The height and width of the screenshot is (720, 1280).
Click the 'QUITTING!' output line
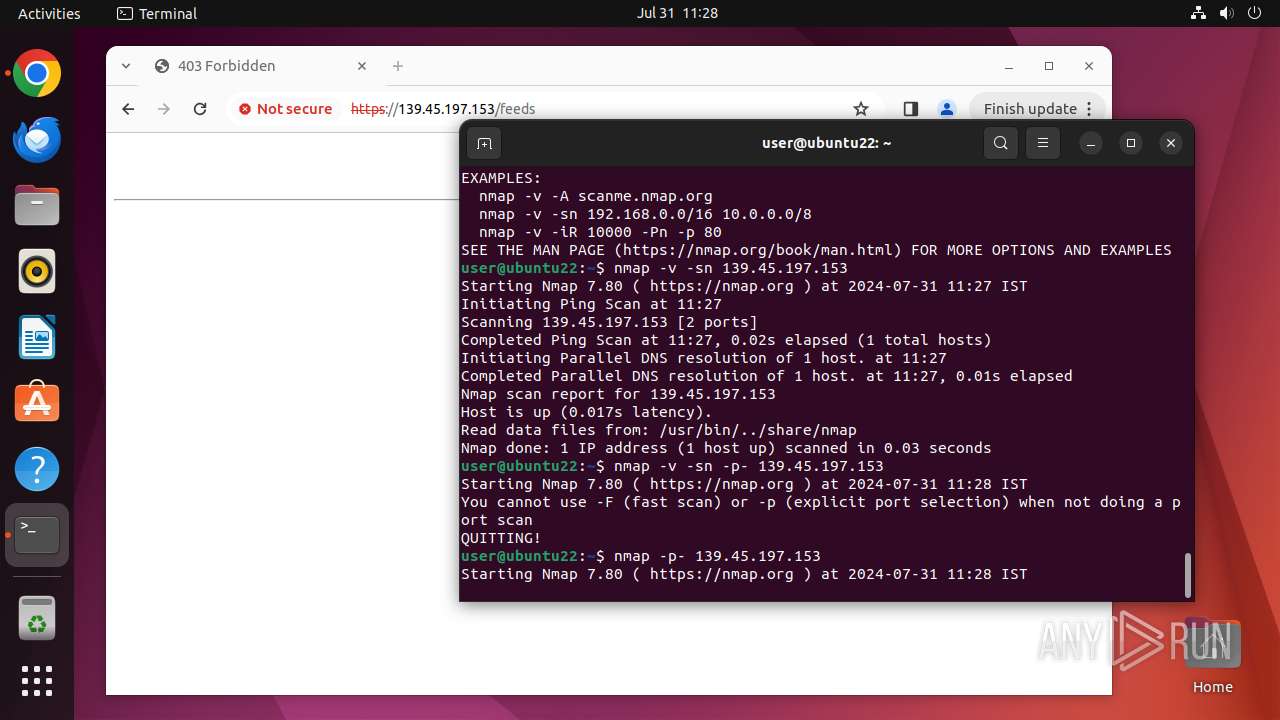(501, 538)
